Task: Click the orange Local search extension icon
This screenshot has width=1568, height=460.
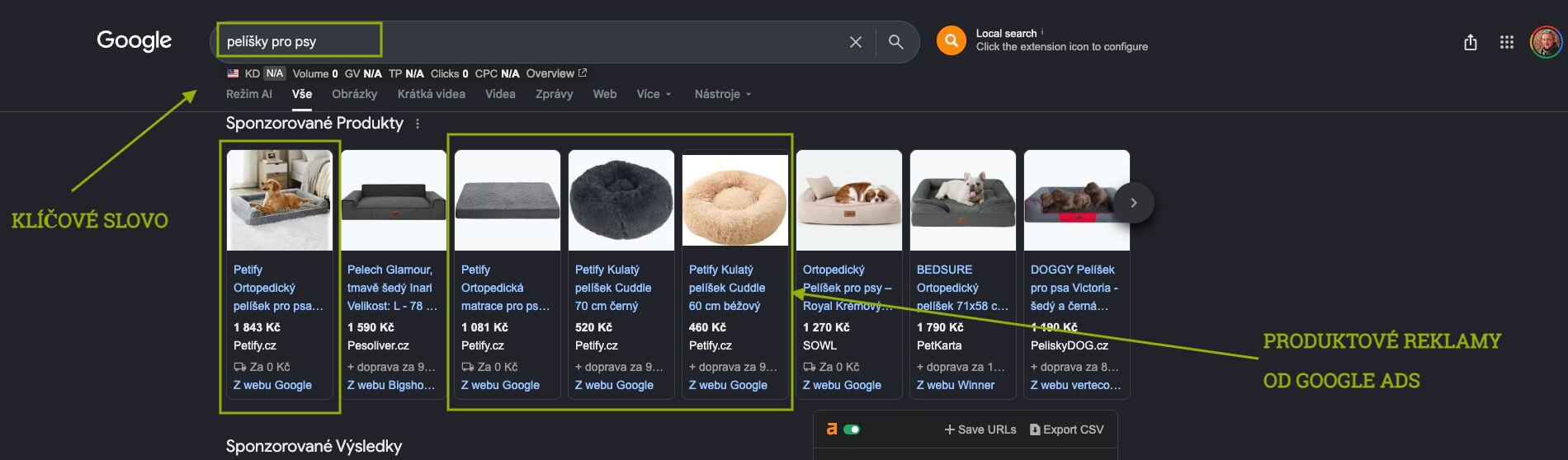Action: [951, 40]
